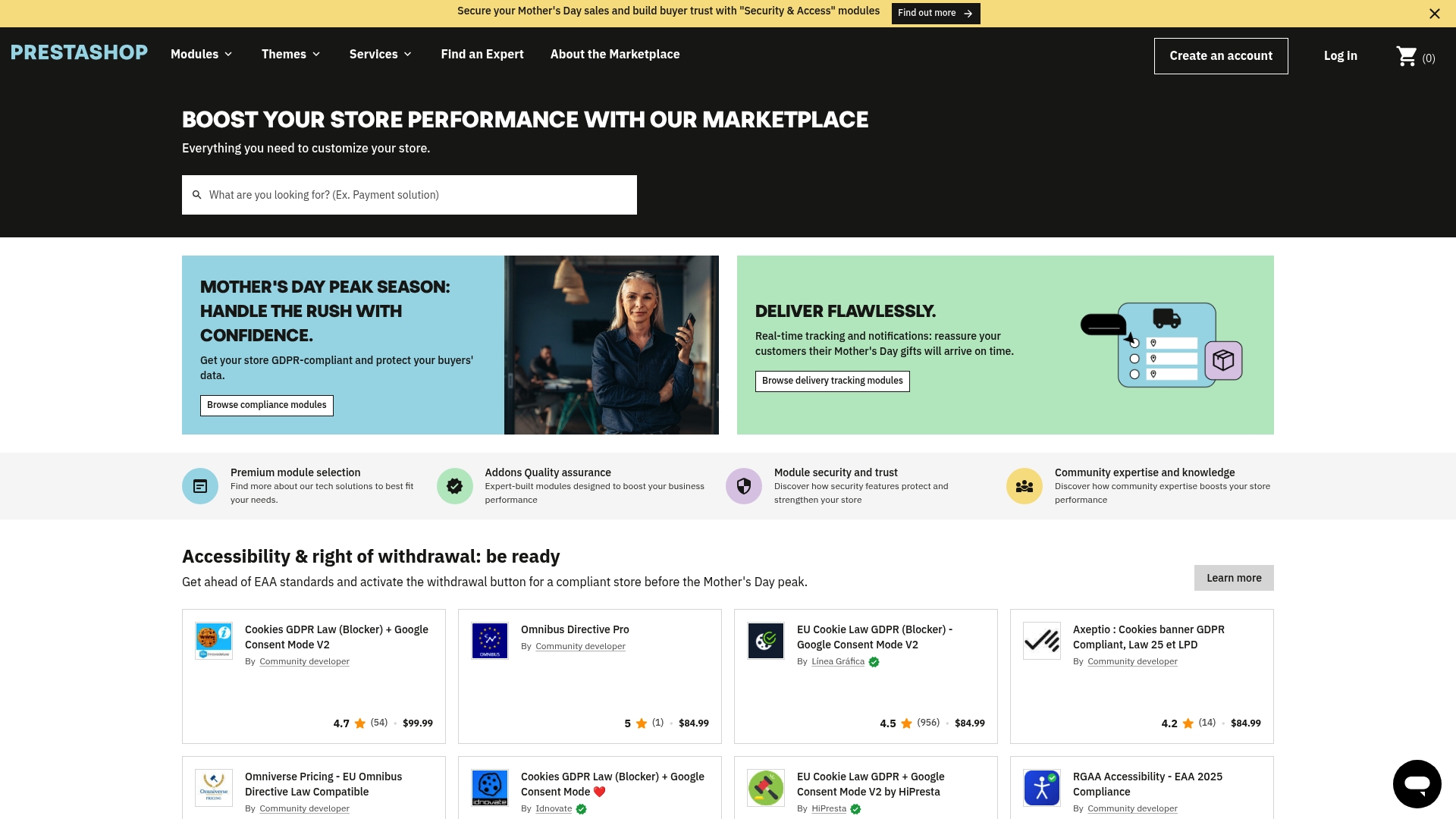Click the Axeptio cookies banner module icon
The height and width of the screenshot is (819, 1456).
pos(1042,641)
